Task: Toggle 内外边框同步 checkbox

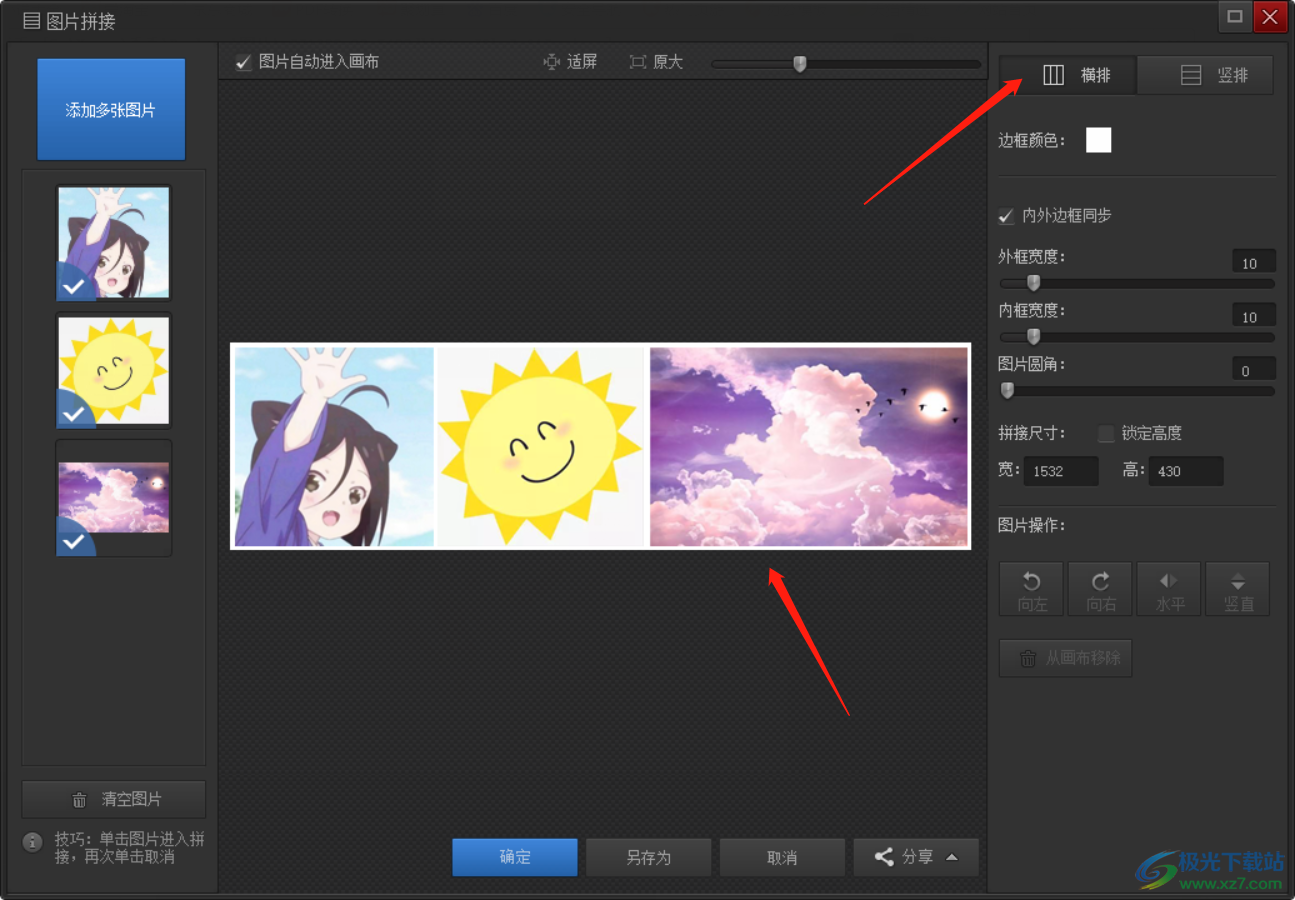Action: point(1006,216)
